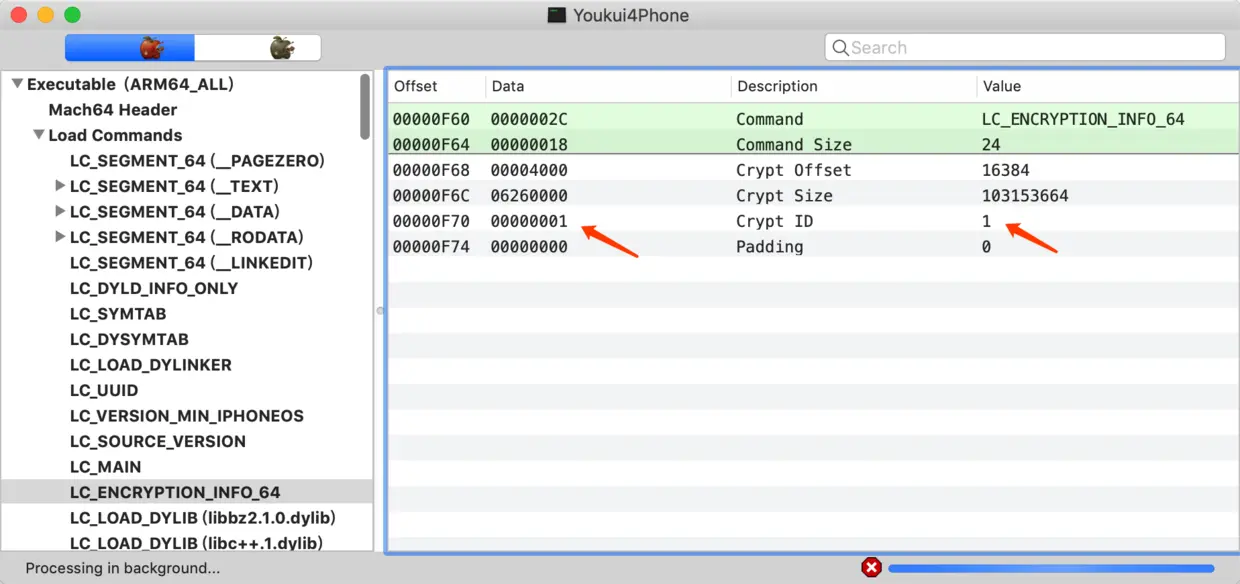Click data cell 00004000

529,170
